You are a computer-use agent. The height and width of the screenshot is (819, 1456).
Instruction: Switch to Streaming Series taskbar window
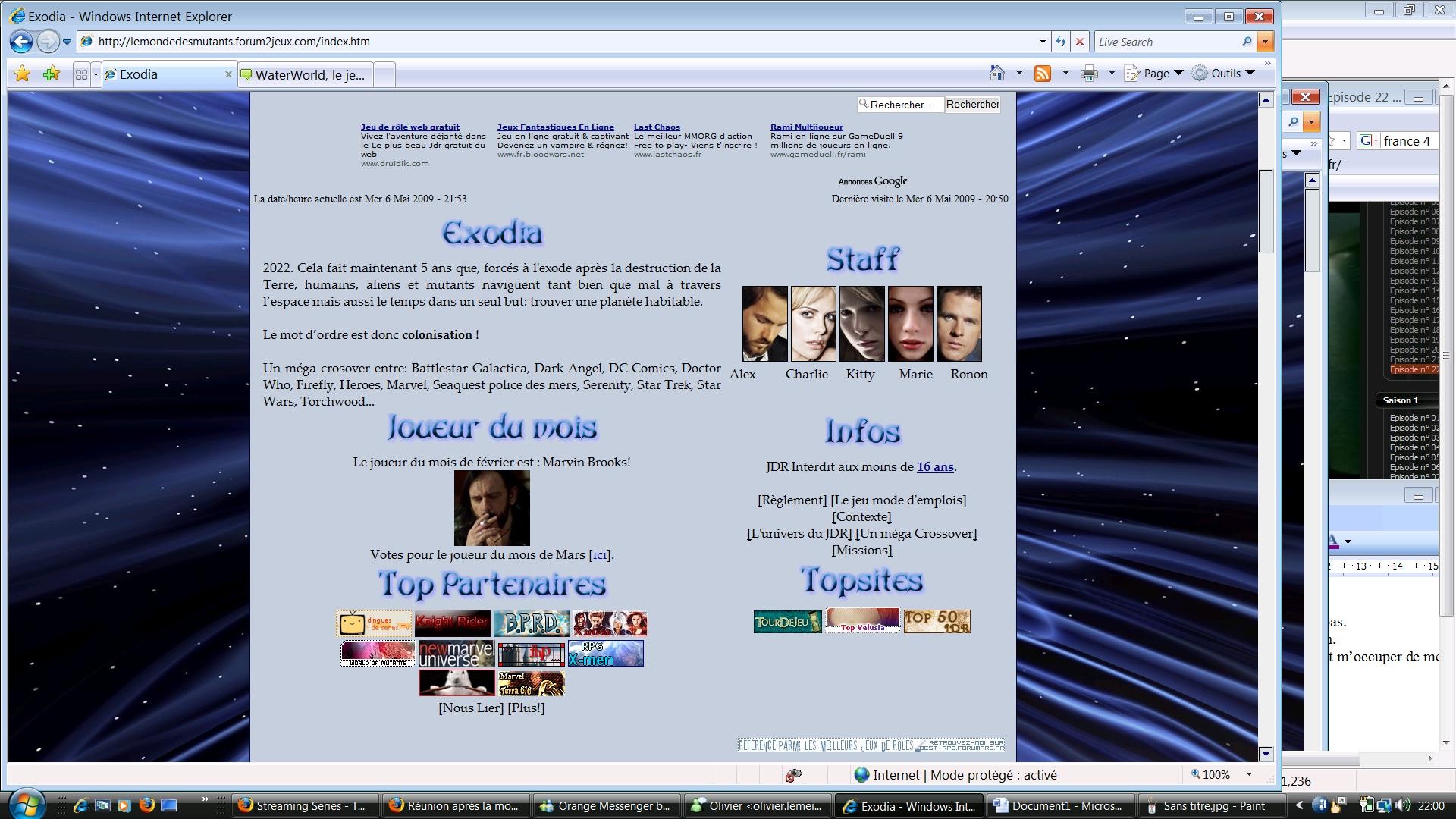(x=304, y=806)
